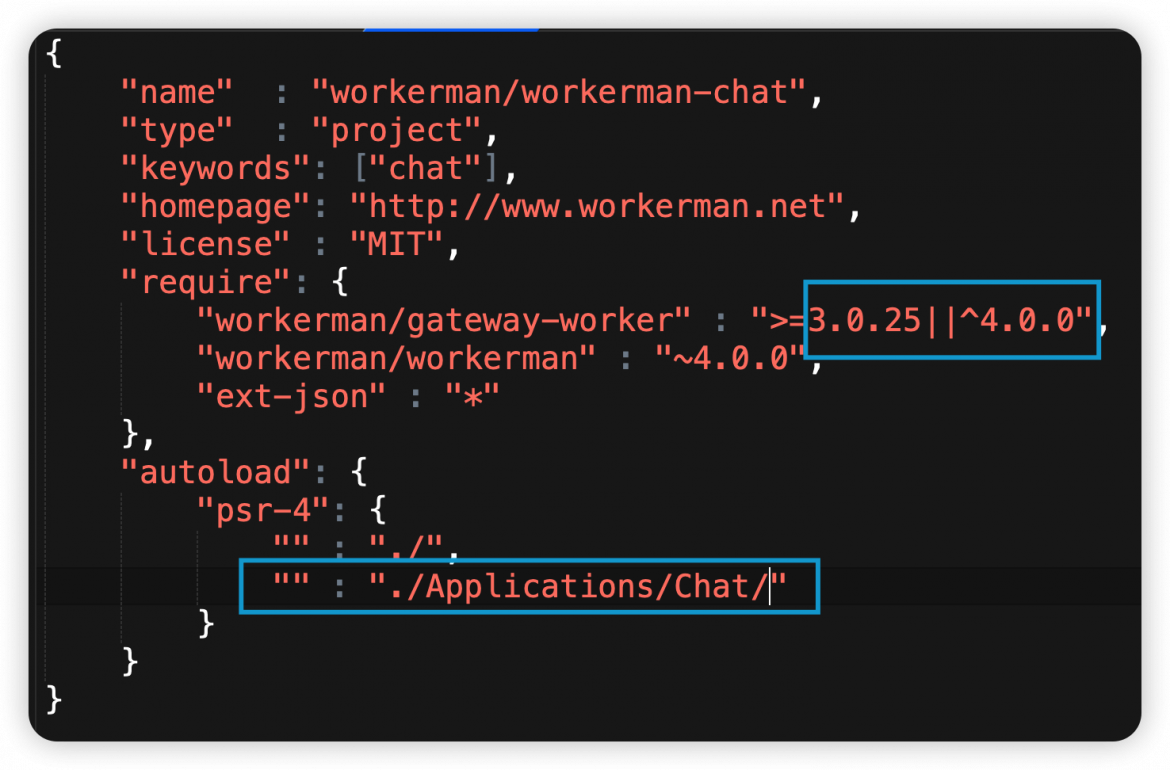Select the "project" value

pos(397,131)
